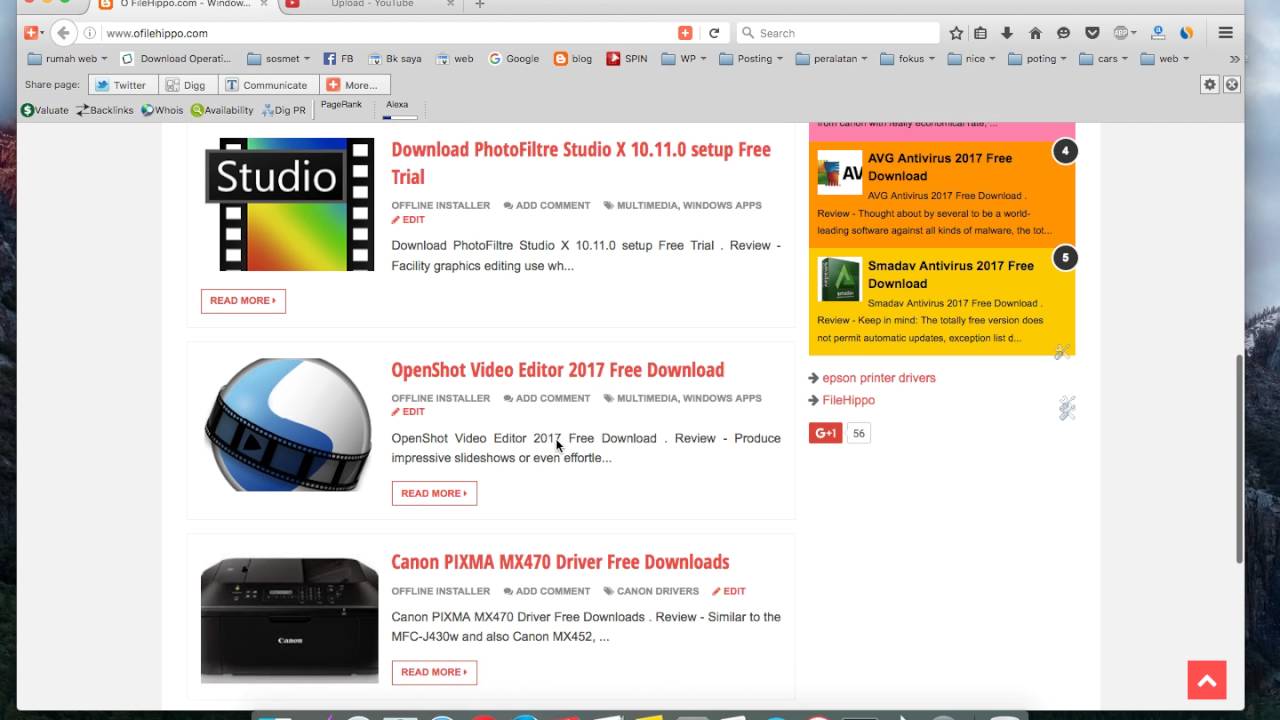This screenshot has height=720, width=1280.
Task: Click the PhotoFiltre Studio thumbnail image
Action: coord(290,204)
